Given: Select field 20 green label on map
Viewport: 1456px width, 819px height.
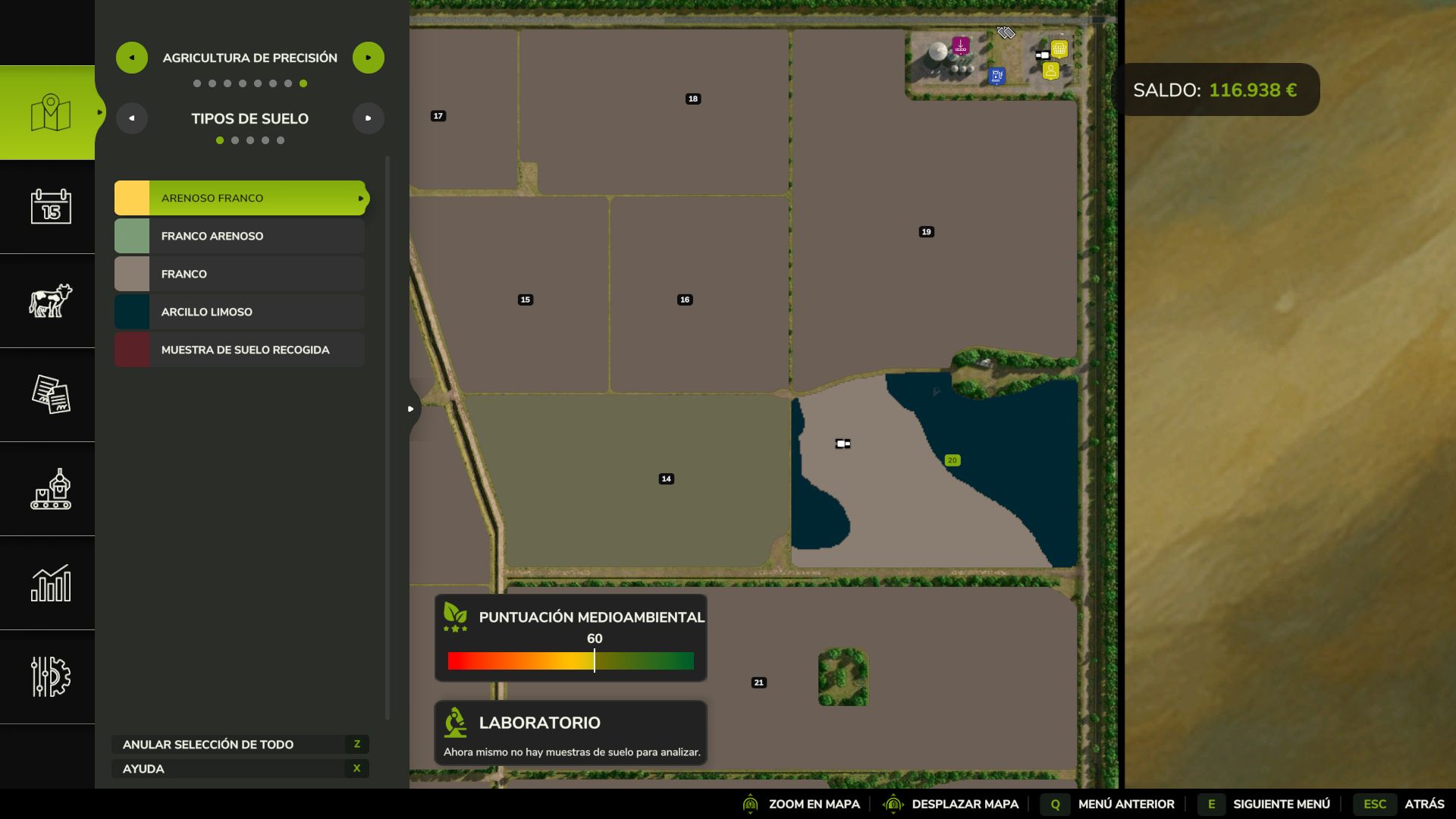Looking at the screenshot, I should click(x=952, y=460).
